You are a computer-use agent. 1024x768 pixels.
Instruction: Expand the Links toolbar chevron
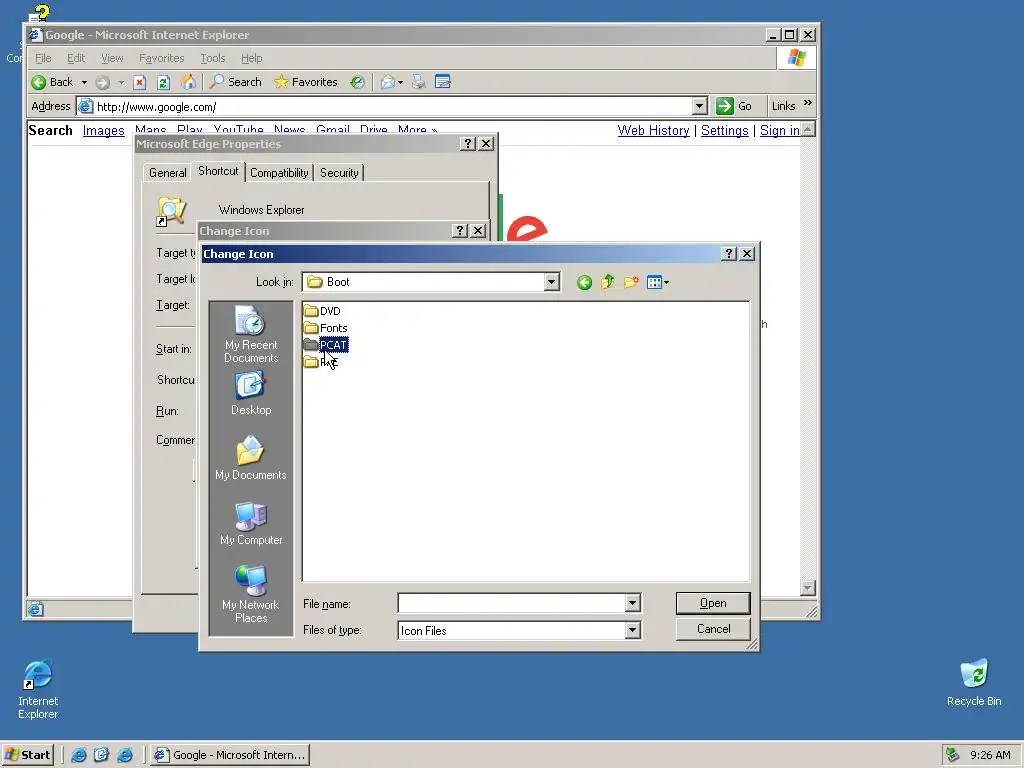808,103
